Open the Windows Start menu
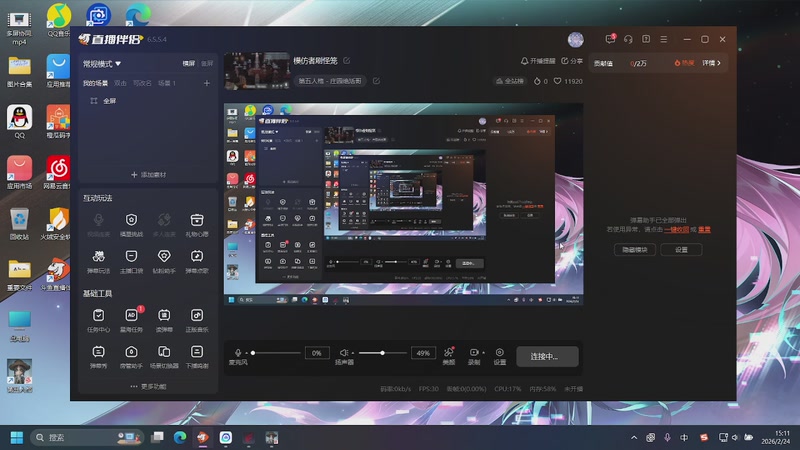800x450 pixels. pyautogui.click(x=17, y=437)
